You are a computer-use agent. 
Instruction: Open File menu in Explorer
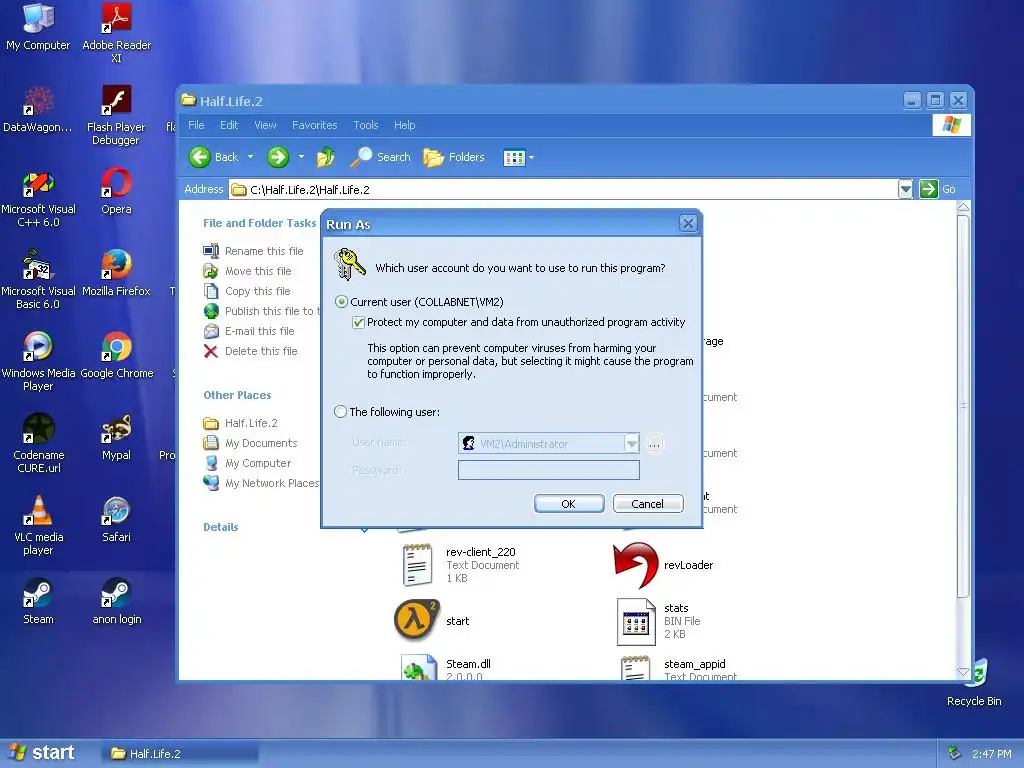click(x=196, y=125)
